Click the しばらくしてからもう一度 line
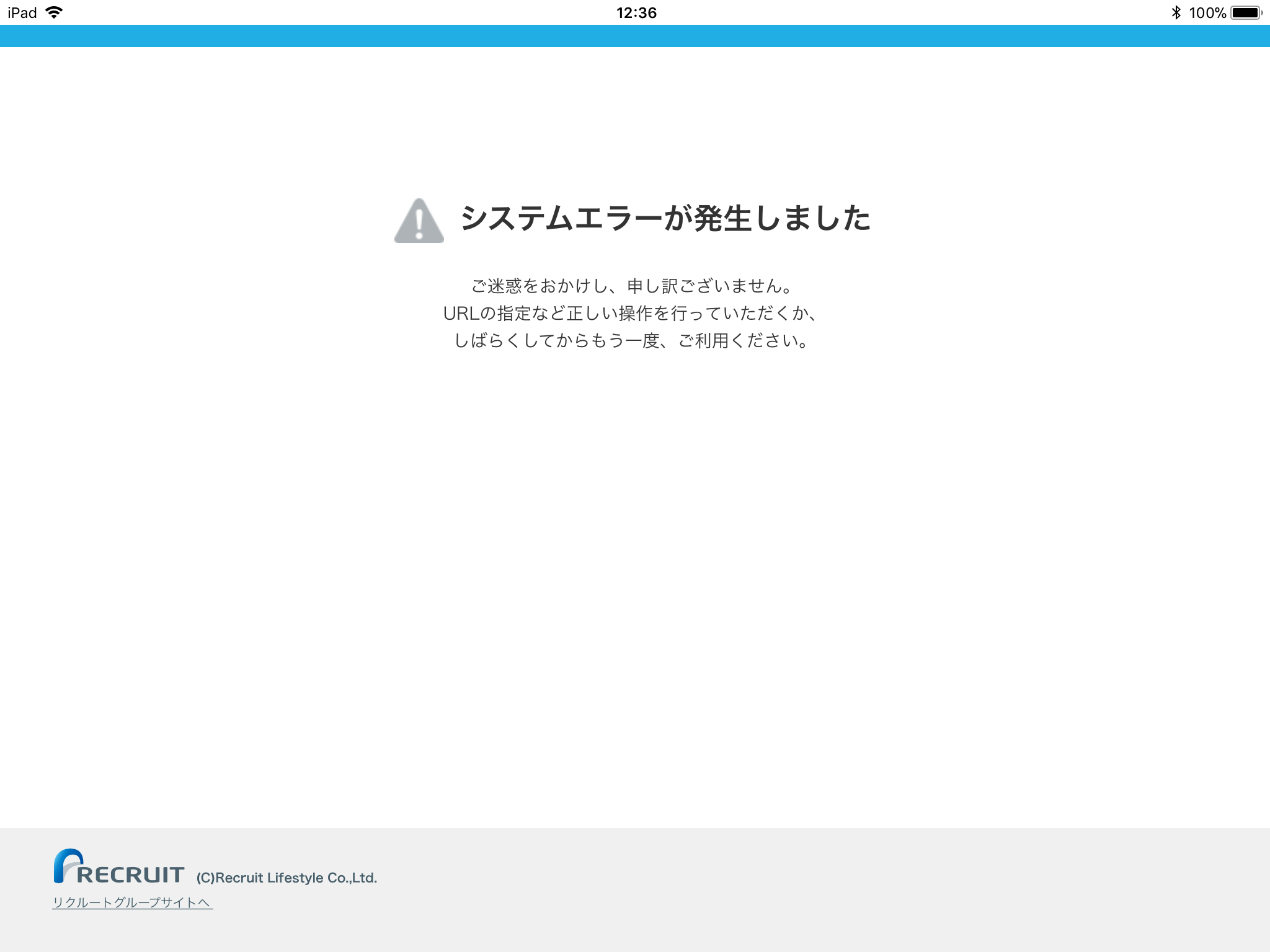 click(631, 340)
